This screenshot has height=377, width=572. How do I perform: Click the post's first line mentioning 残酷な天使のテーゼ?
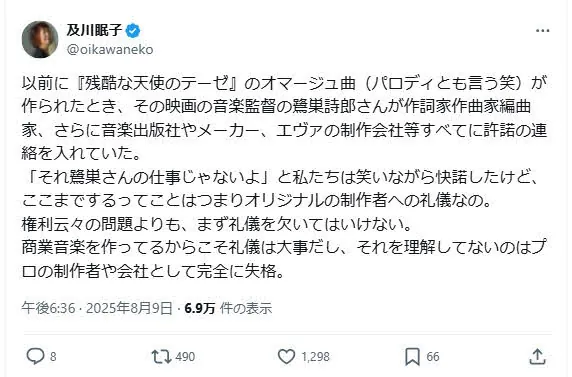click(285, 84)
